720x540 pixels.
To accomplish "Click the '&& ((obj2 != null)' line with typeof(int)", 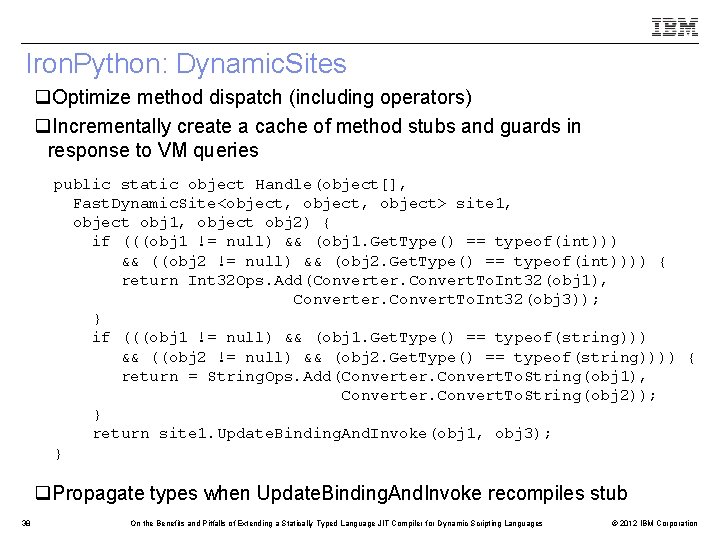I will click(394, 262).
